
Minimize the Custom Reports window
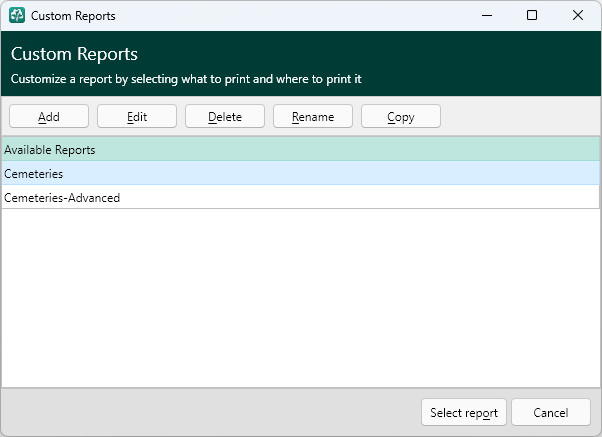click(x=487, y=15)
